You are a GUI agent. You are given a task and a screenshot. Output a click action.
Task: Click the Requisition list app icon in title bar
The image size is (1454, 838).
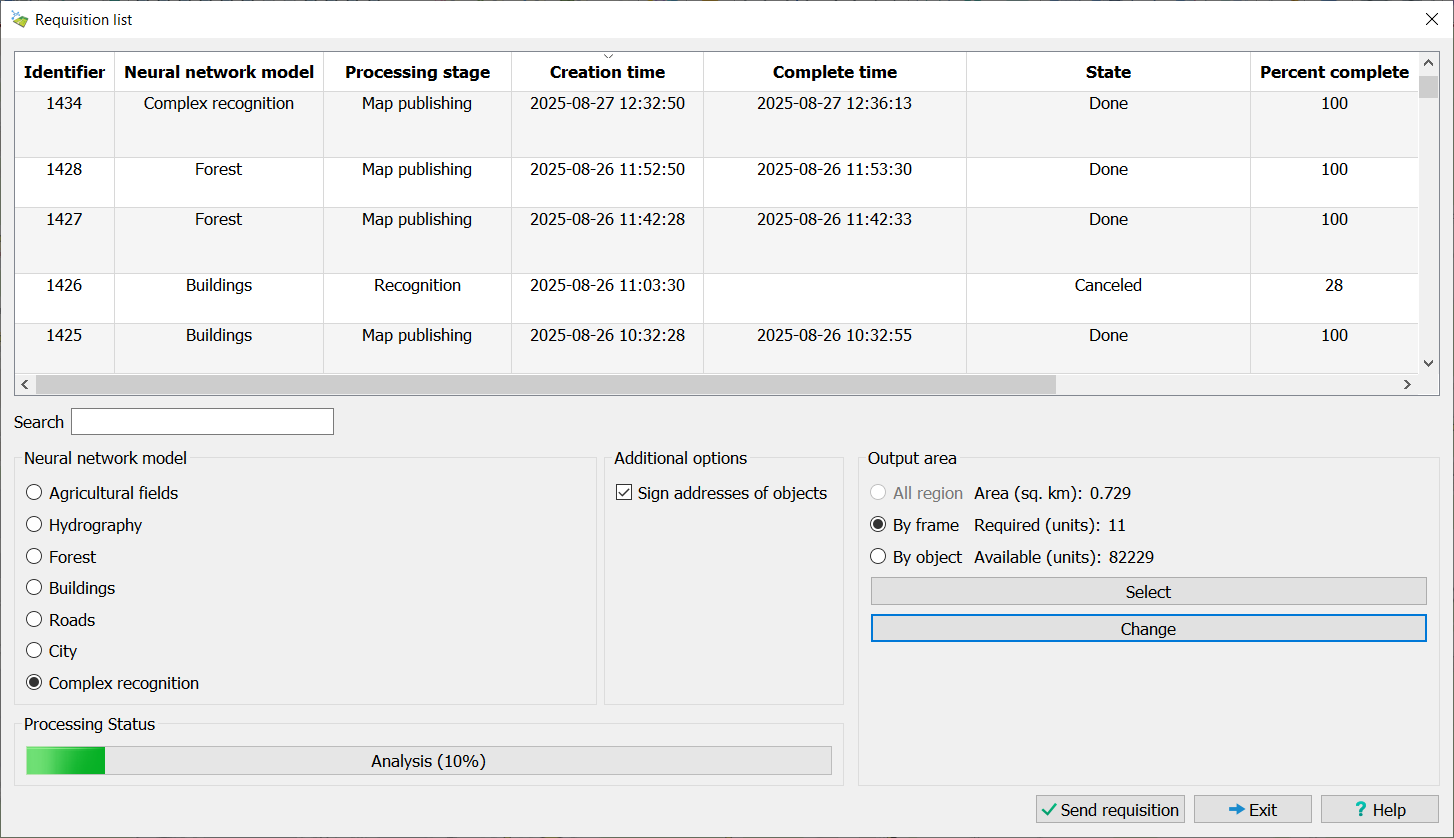(19, 19)
